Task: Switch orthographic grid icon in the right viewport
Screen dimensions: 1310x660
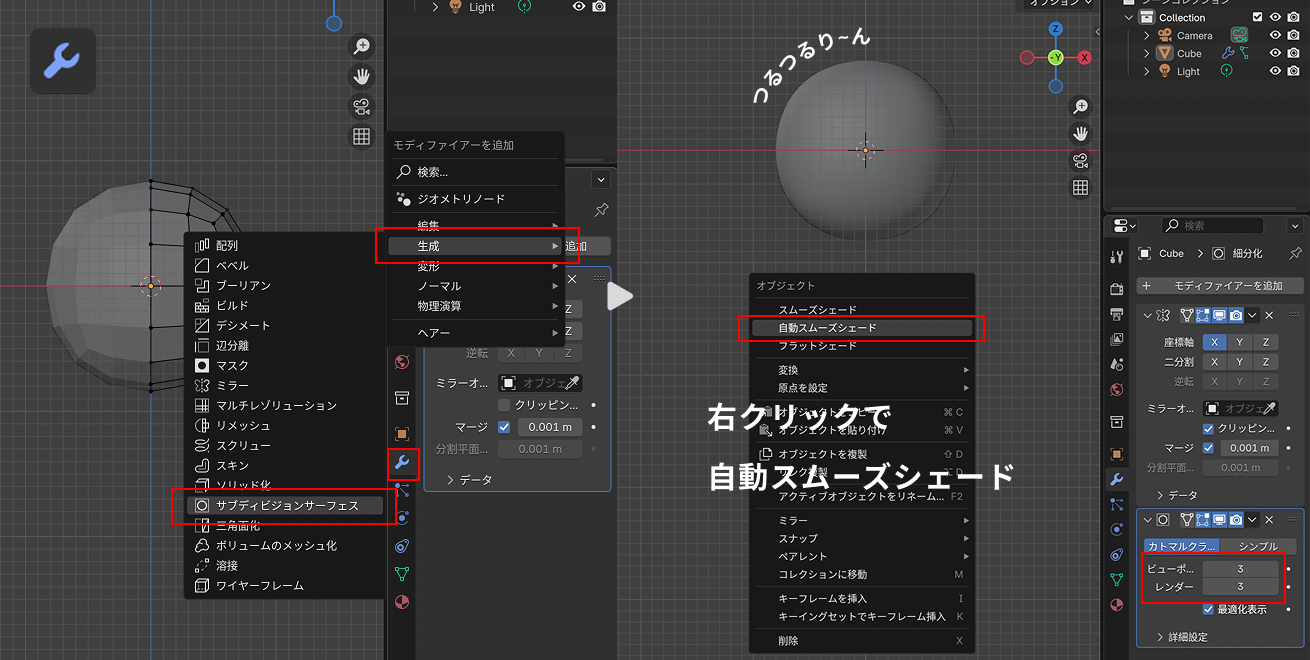Action: pos(1080,187)
